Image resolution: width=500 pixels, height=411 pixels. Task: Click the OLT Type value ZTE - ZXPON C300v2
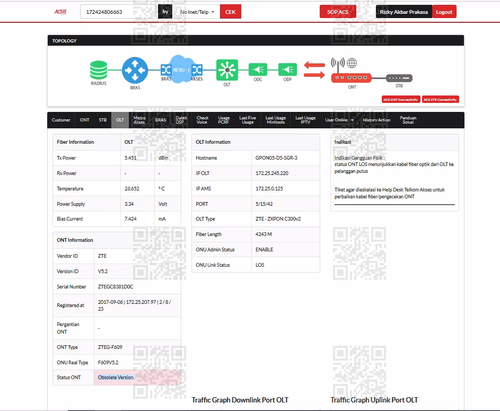(278, 219)
